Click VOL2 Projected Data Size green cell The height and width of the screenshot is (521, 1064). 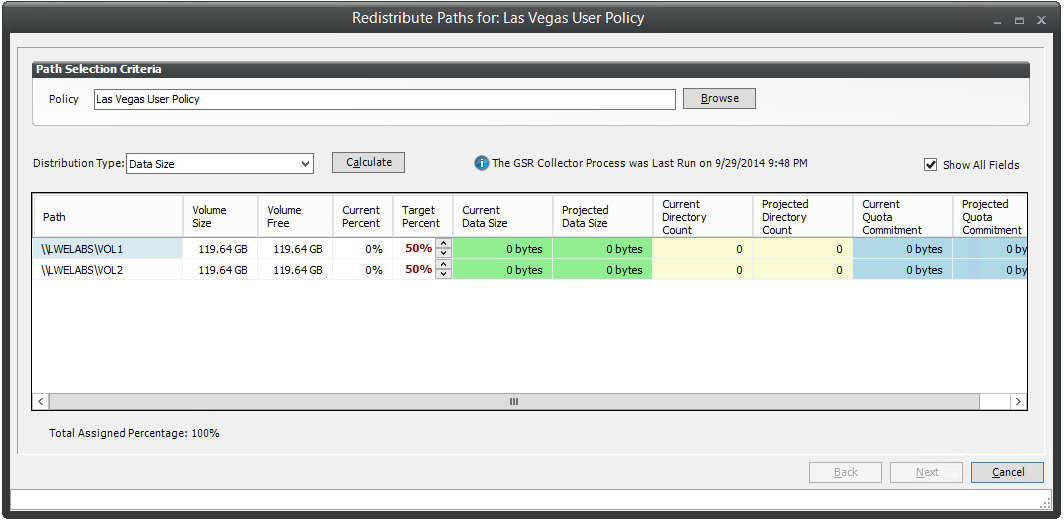[603, 270]
